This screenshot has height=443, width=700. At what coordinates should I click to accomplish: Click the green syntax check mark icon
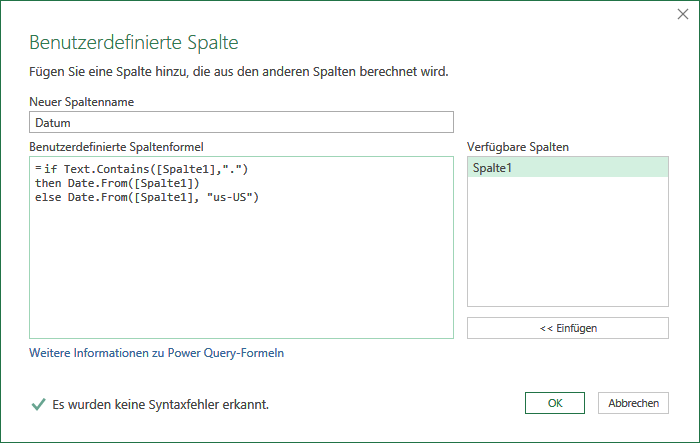pyautogui.click(x=38, y=404)
